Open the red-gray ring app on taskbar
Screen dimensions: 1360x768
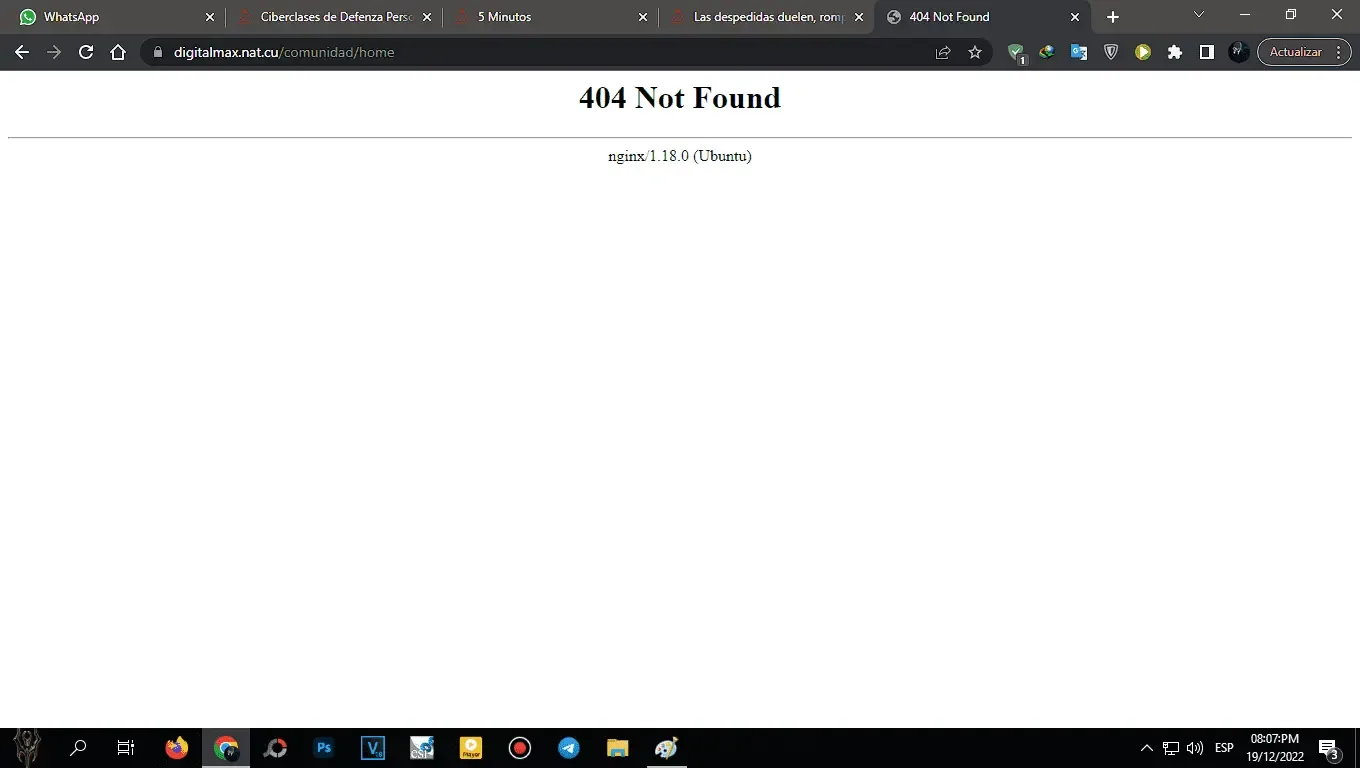275,748
